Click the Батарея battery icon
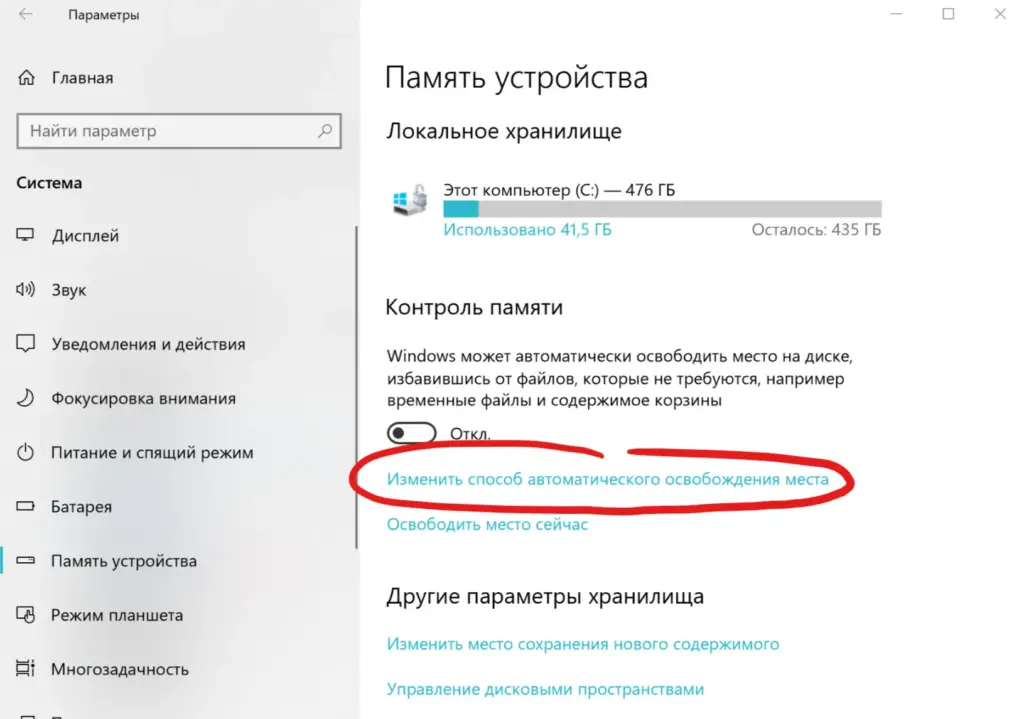Screen dimensions: 1024x719 25,506
